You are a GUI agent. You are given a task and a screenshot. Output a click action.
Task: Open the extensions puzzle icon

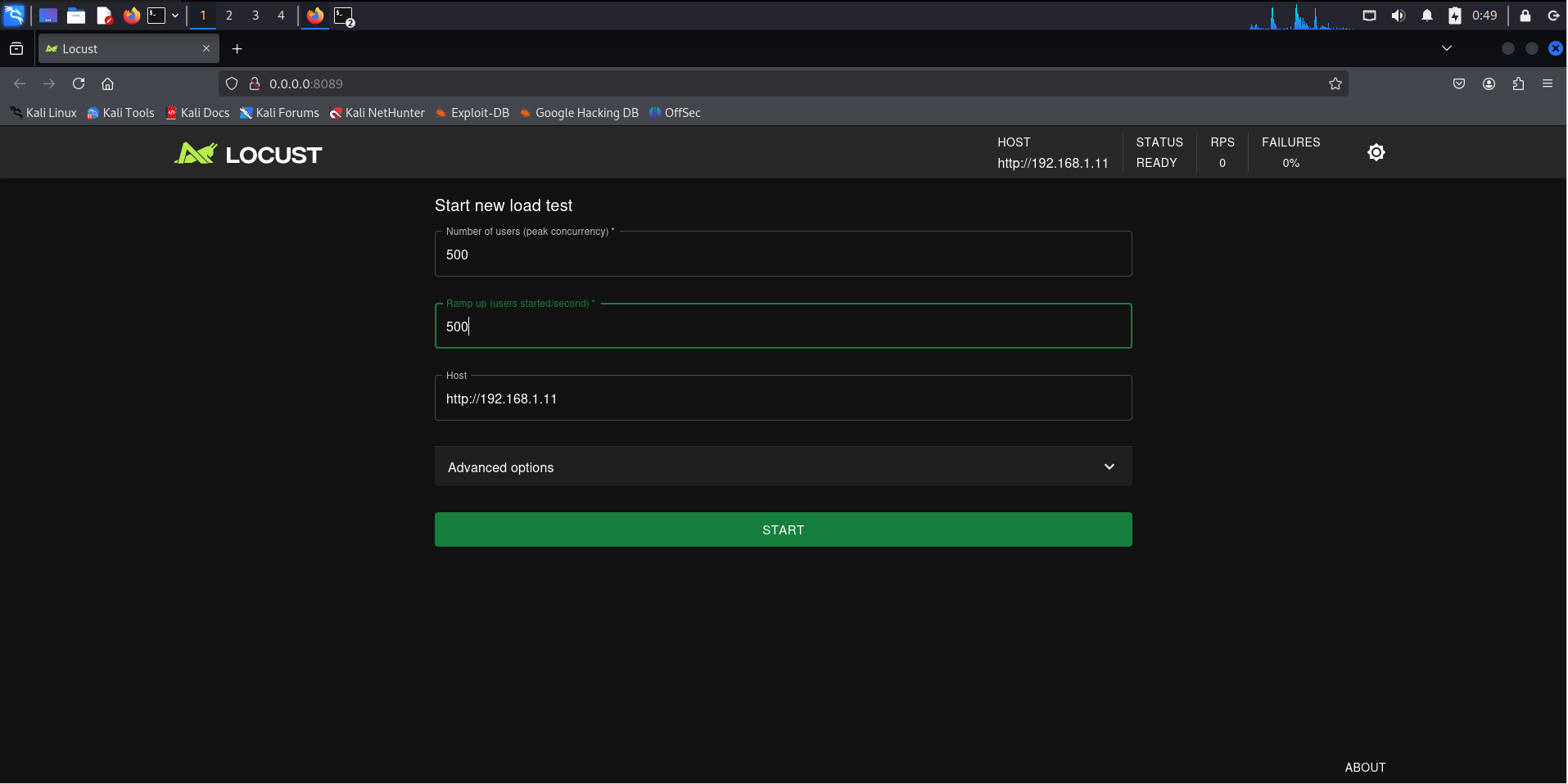coord(1519,83)
